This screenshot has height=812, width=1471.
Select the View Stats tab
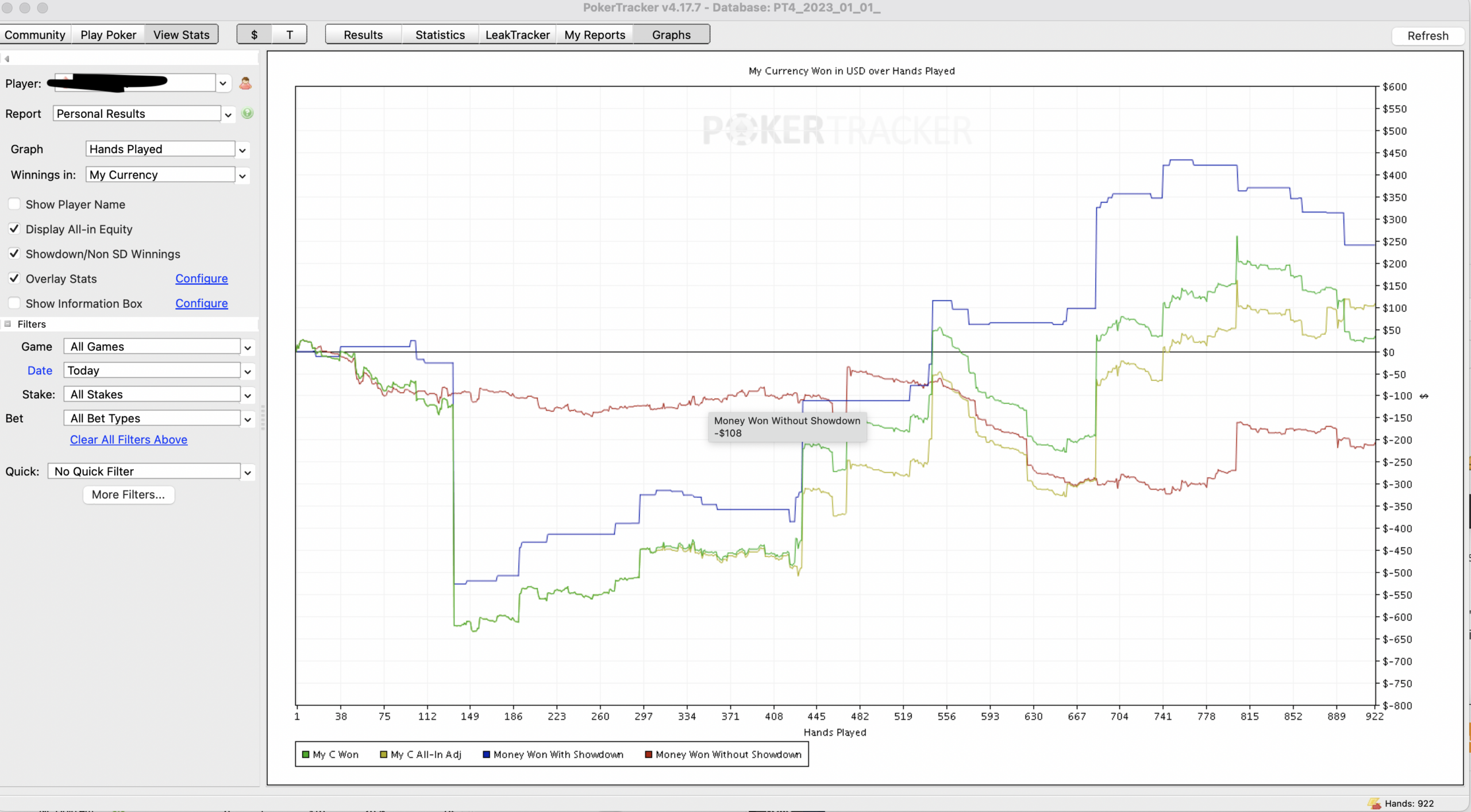point(181,34)
